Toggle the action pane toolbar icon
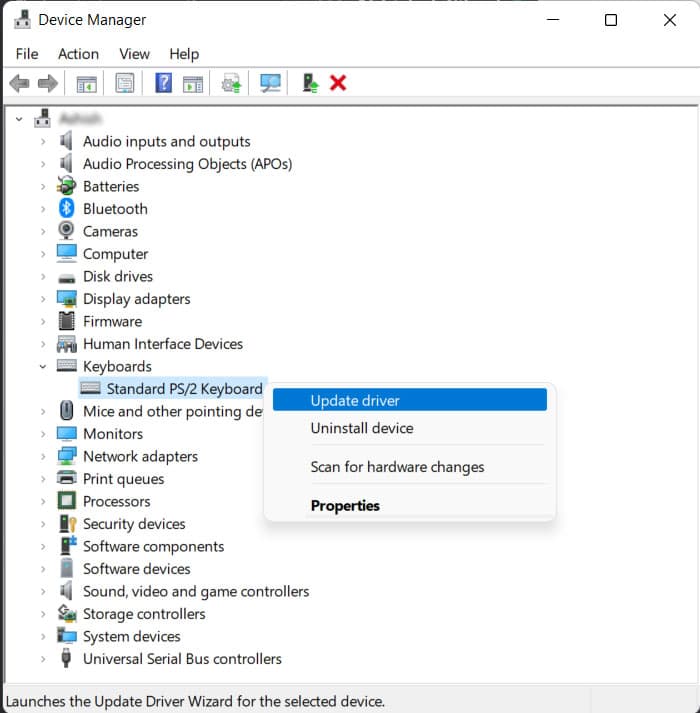 coord(193,84)
